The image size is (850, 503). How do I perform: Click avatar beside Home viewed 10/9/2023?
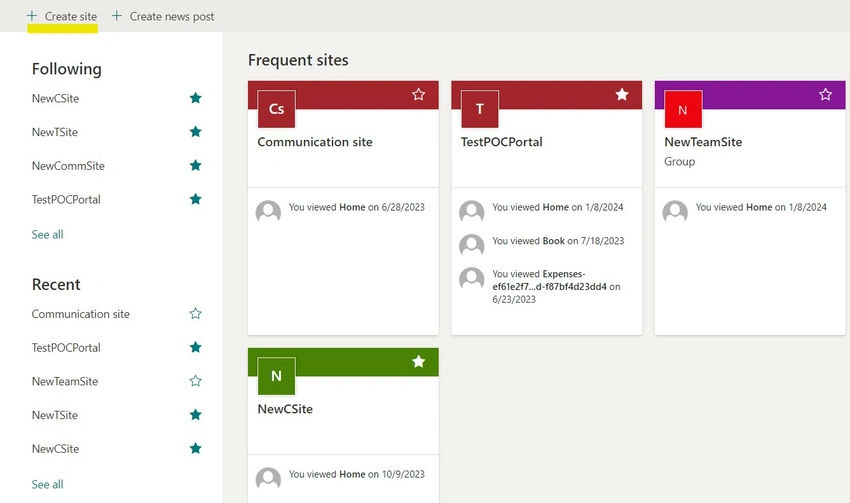tap(268, 479)
